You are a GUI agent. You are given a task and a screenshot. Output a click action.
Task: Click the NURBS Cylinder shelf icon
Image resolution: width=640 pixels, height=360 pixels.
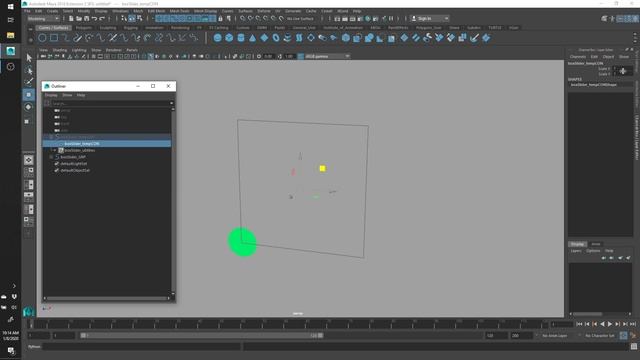[x=241, y=38]
